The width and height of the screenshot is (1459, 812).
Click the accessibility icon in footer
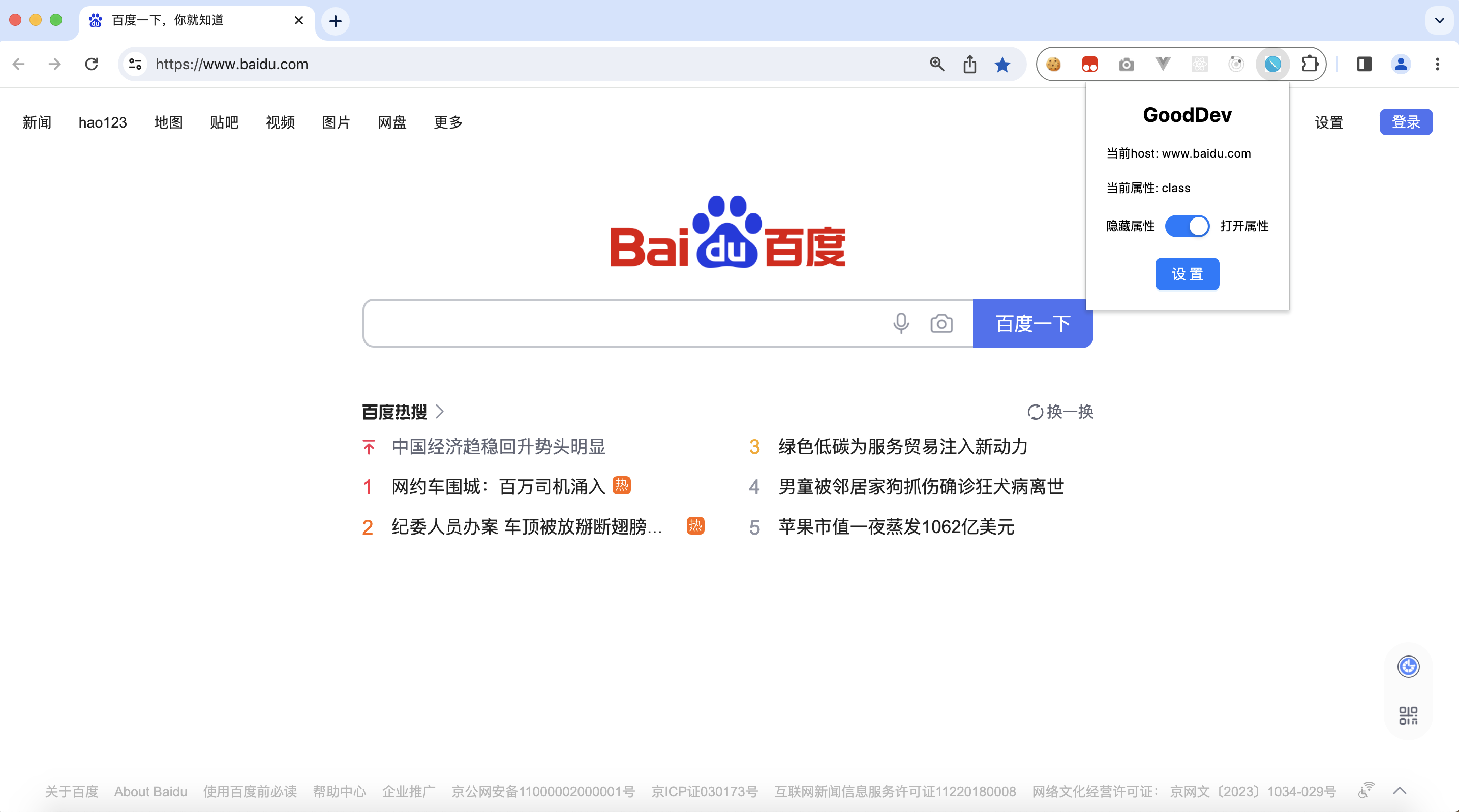(1366, 790)
